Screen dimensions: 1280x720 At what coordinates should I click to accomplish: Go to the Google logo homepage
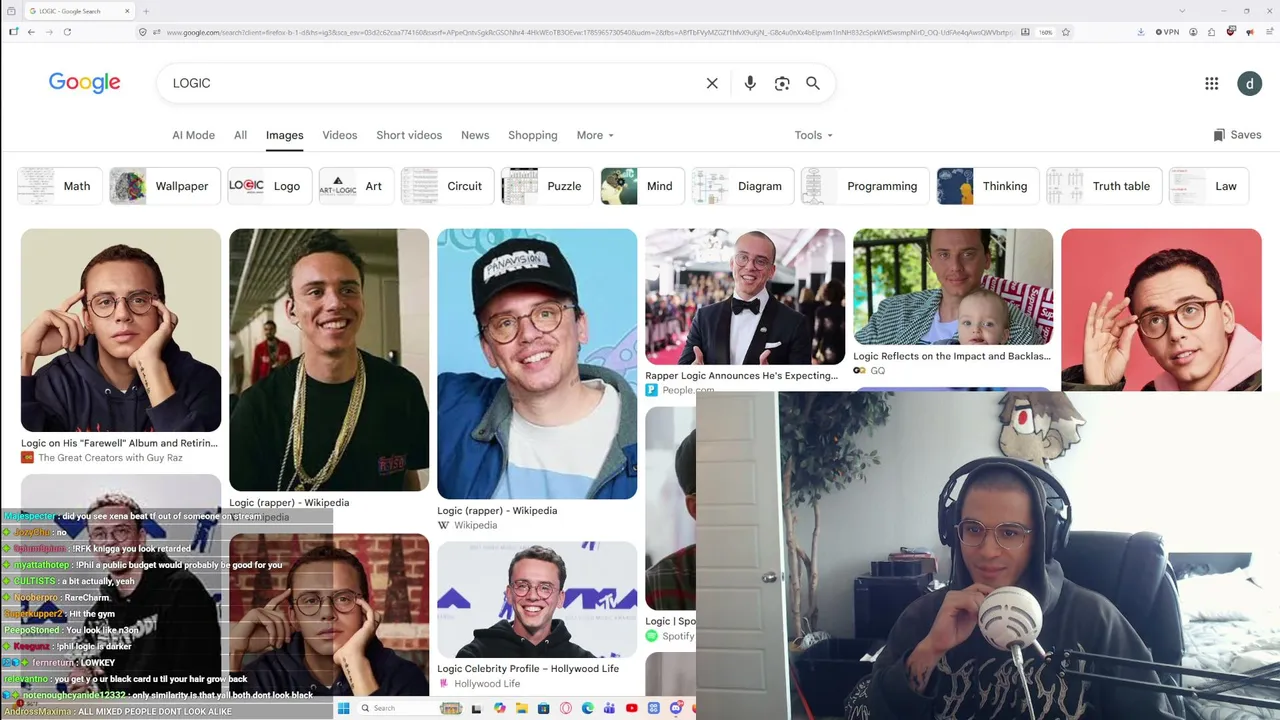(85, 83)
